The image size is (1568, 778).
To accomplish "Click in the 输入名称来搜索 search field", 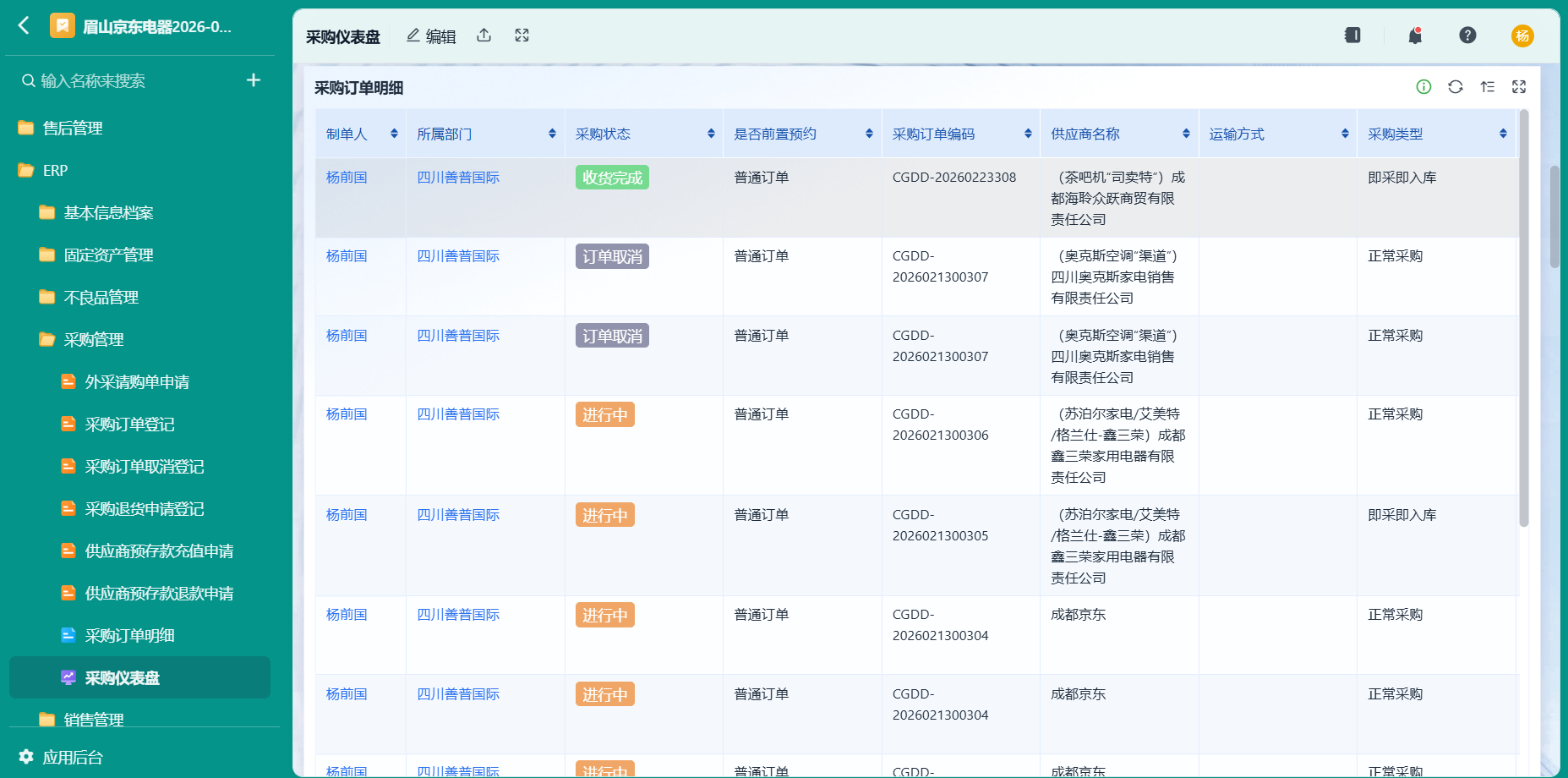I will coord(139,80).
